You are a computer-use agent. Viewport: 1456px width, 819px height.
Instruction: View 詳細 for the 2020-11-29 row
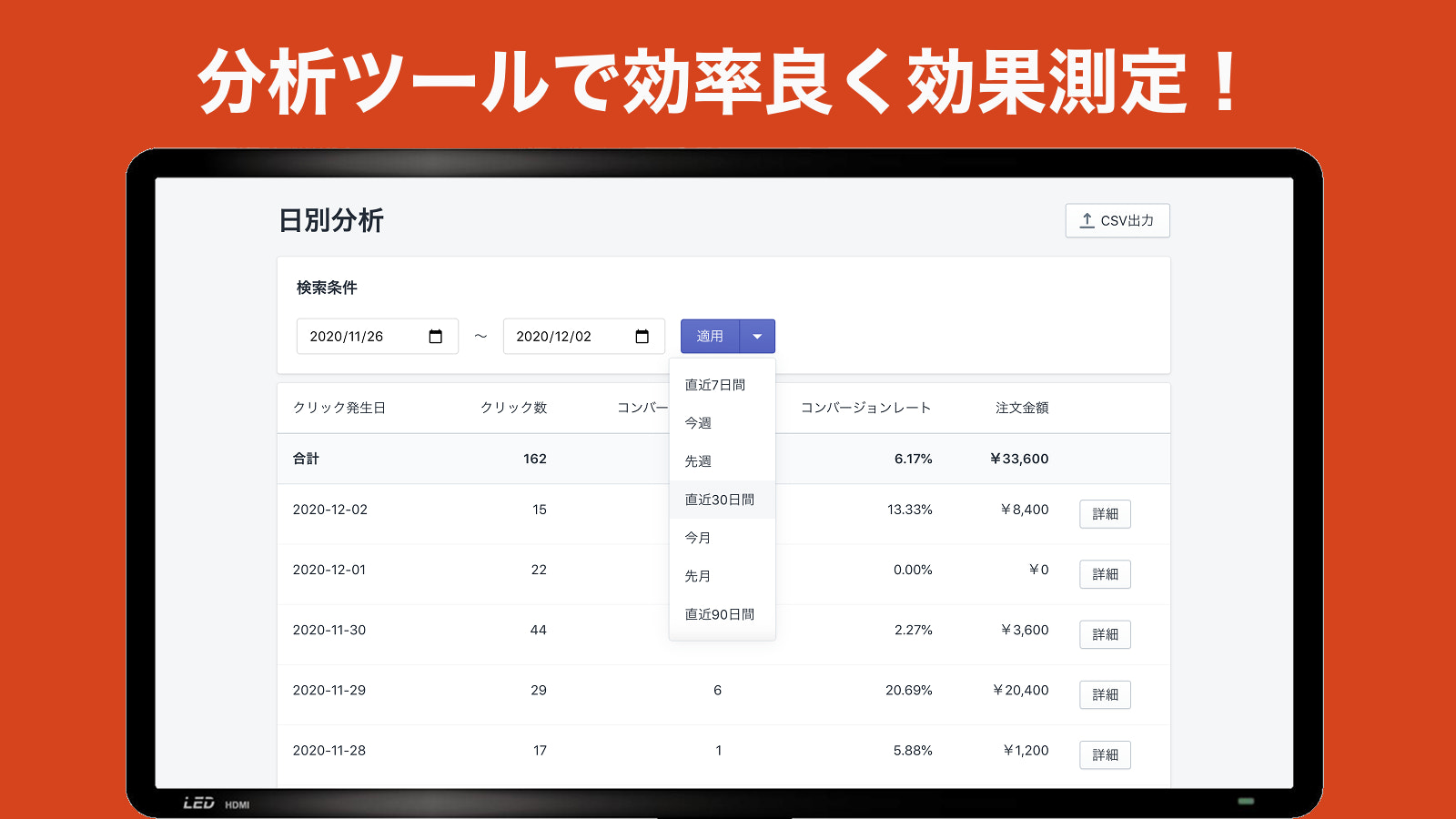1105,694
